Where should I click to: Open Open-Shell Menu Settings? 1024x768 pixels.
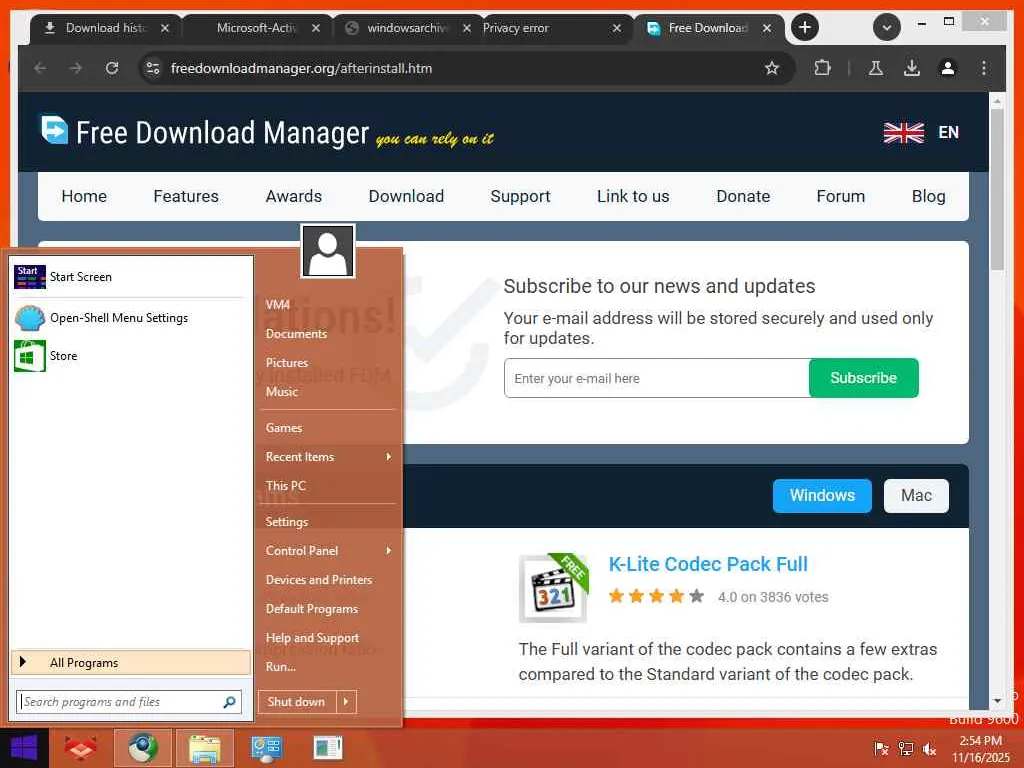(130, 318)
